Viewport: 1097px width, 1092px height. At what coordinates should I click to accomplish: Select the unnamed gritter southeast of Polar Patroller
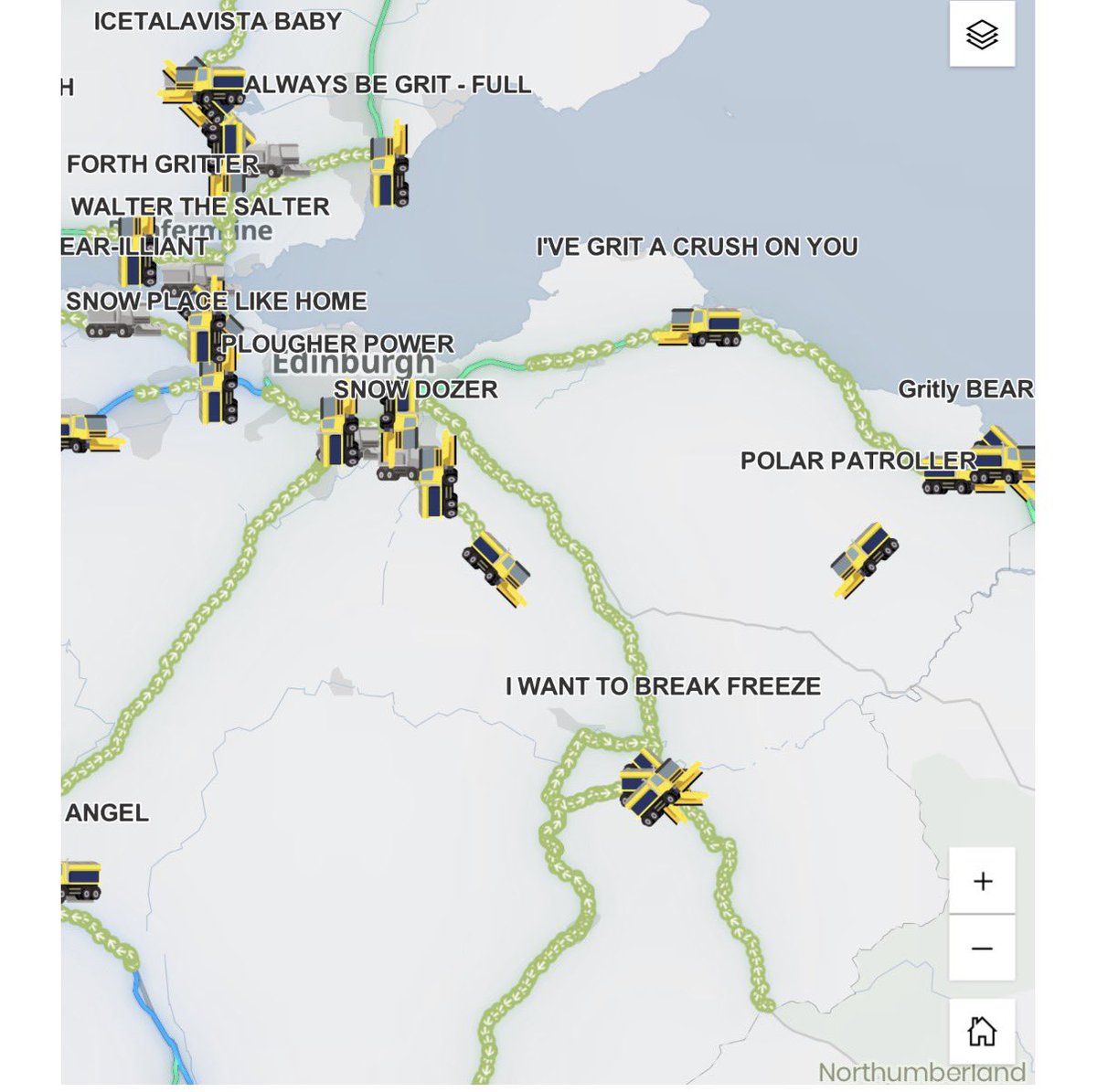coord(864,559)
